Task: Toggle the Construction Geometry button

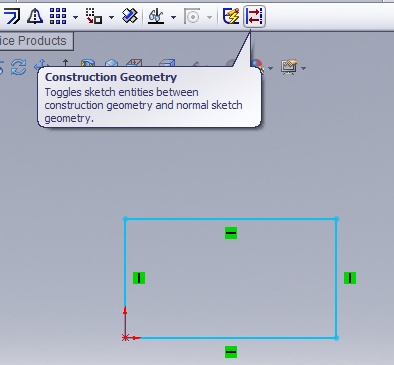Action: click(254, 16)
